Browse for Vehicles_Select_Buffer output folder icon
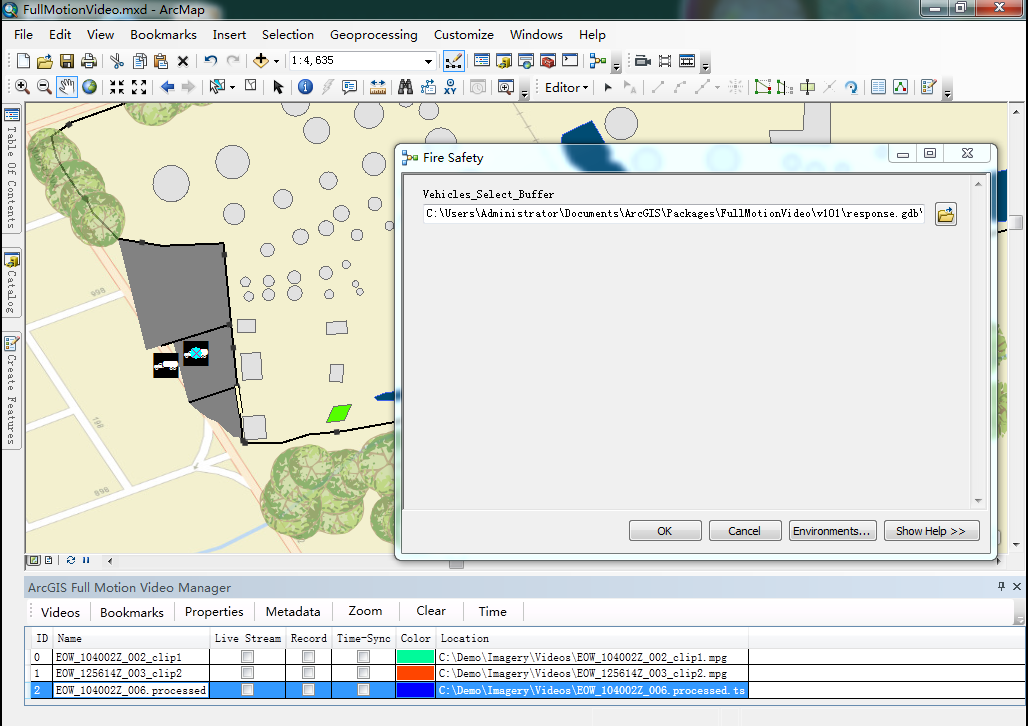 coord(945,214)
